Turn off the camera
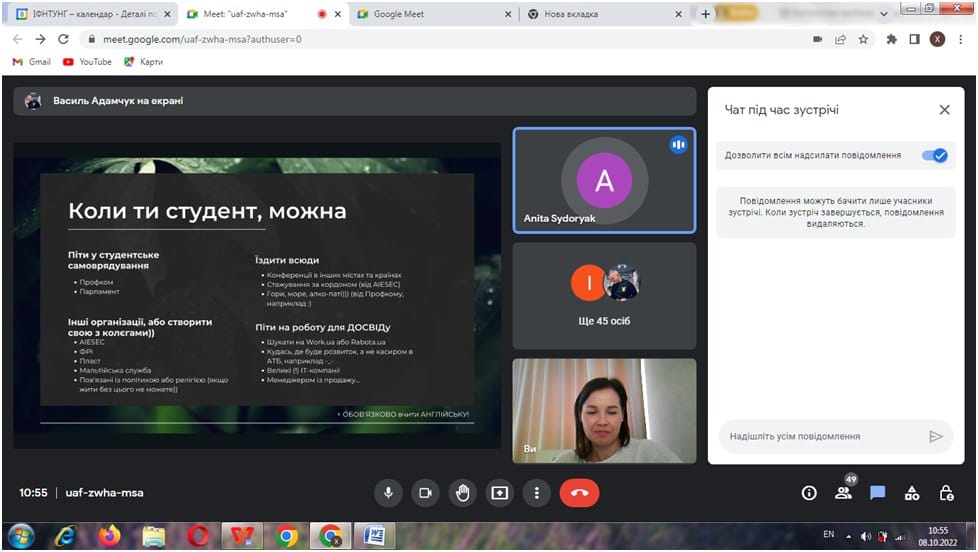The height and width of the screenshot is (552, 978). click(x=425, y=492)
